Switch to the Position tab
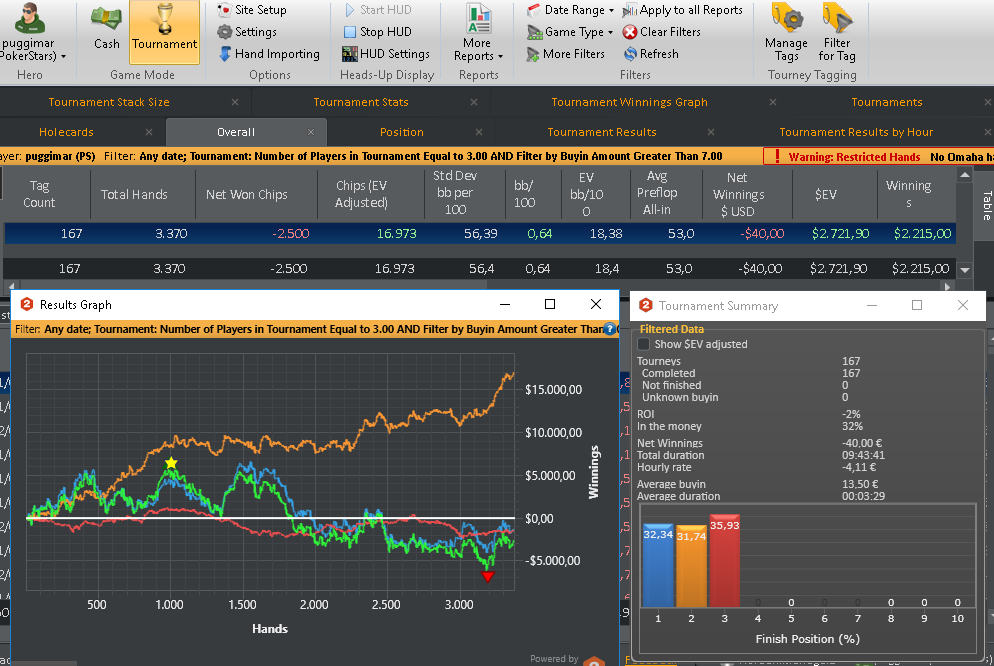 click(401, 132)
